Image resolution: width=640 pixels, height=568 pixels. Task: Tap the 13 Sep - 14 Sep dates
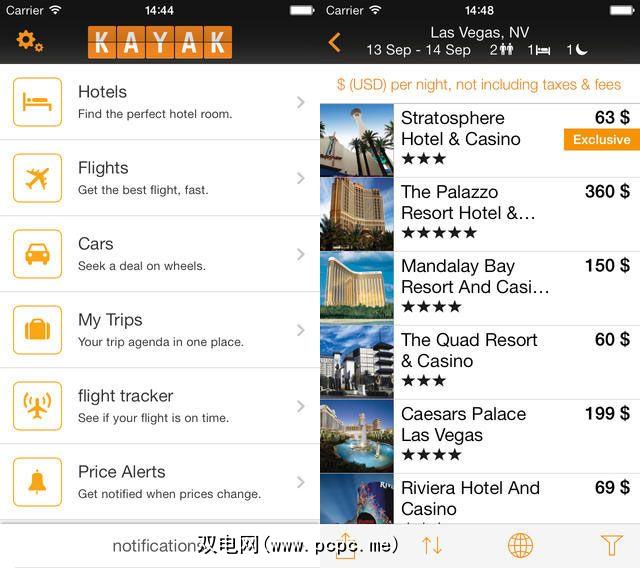pos(418,50)
